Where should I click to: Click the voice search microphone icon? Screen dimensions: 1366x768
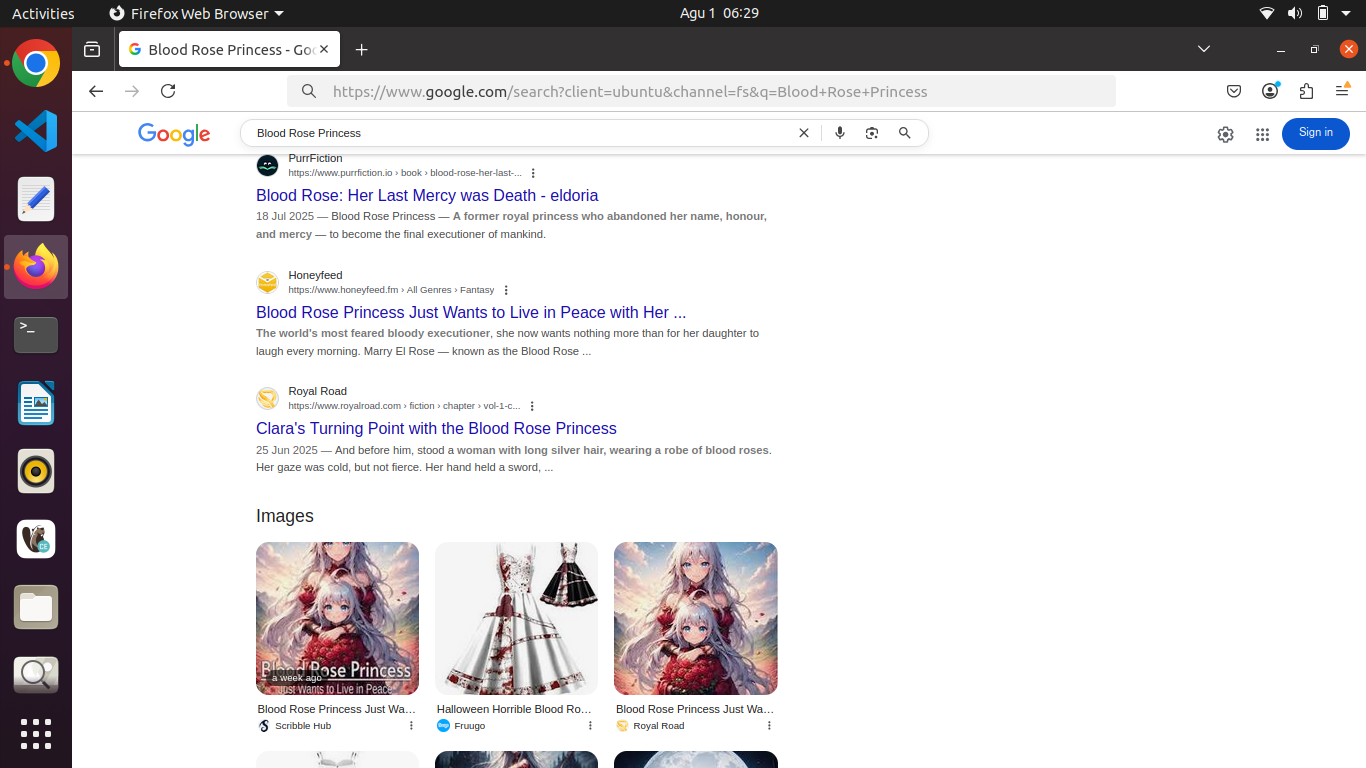click(x=840, y=133)
